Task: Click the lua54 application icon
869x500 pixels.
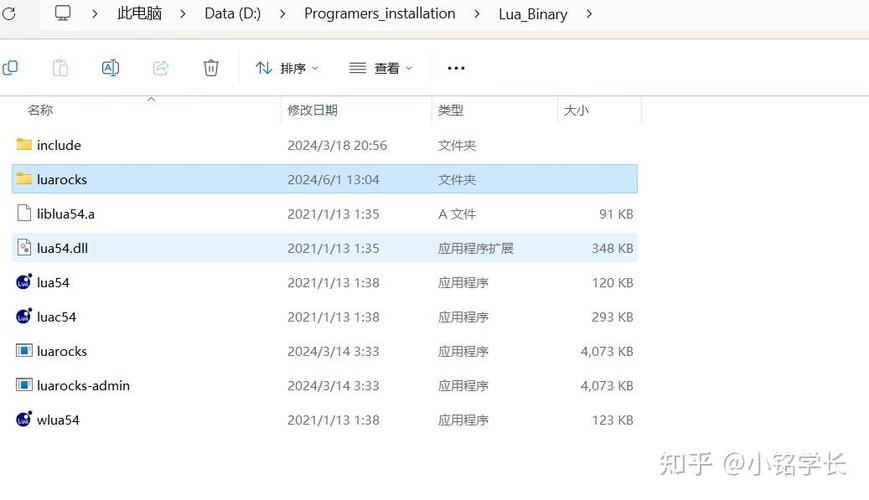Action: coord(24,282)
